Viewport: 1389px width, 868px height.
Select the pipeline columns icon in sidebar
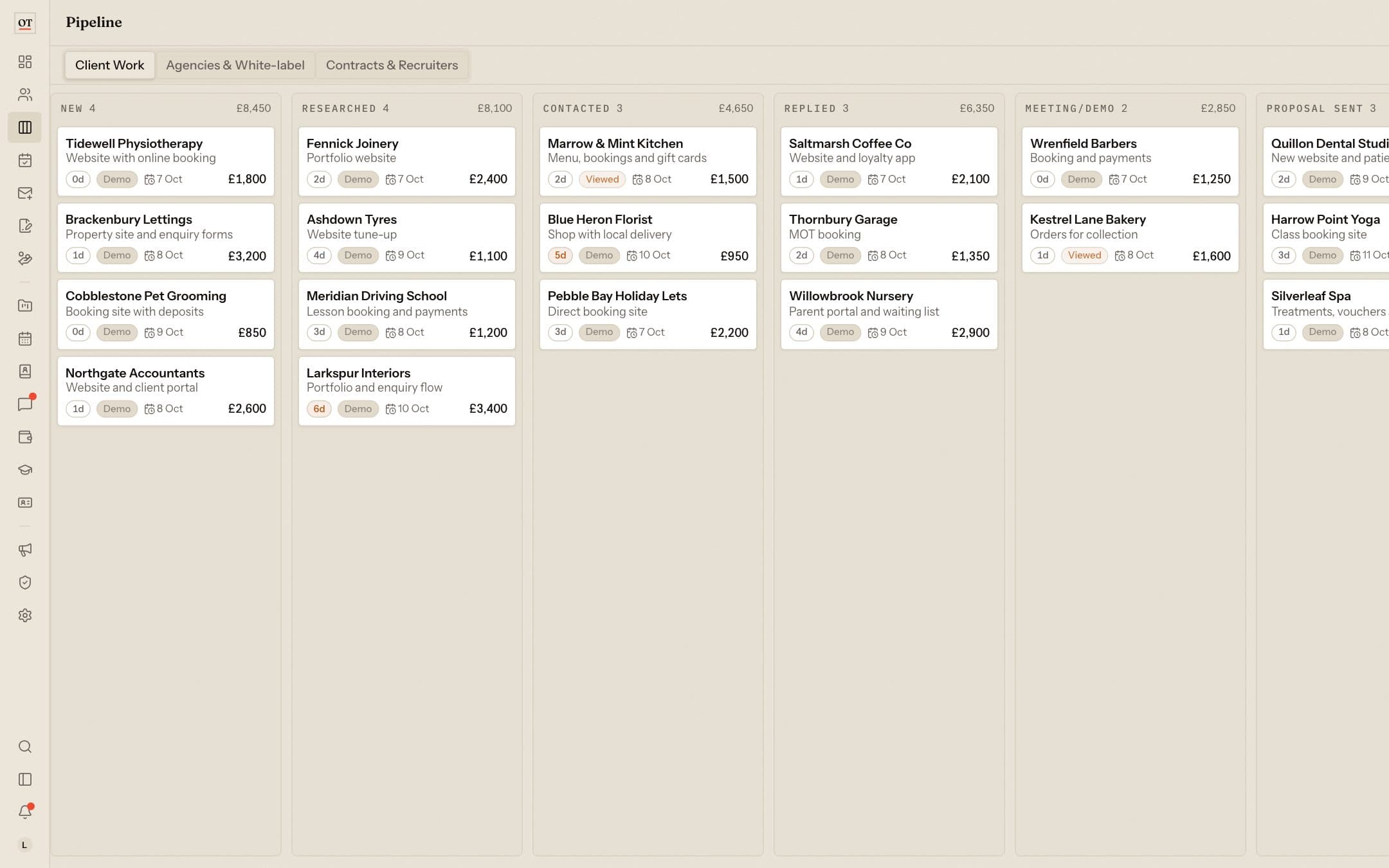click(25, 127)
